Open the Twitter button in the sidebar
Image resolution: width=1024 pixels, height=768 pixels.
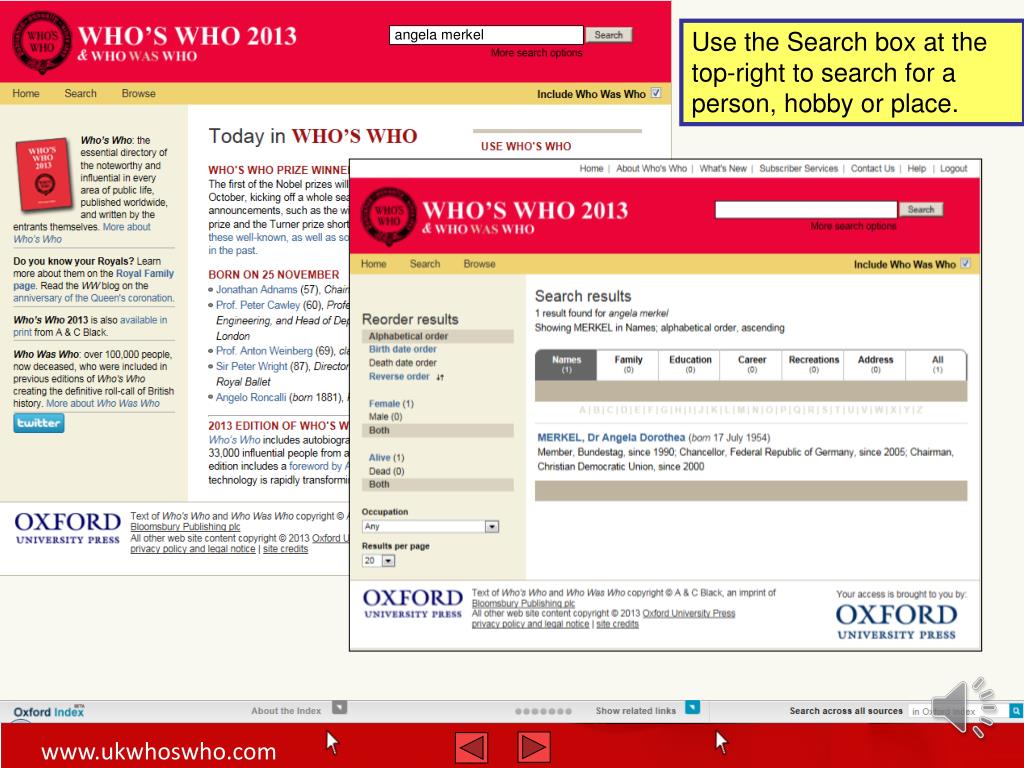tap(39, 423)
